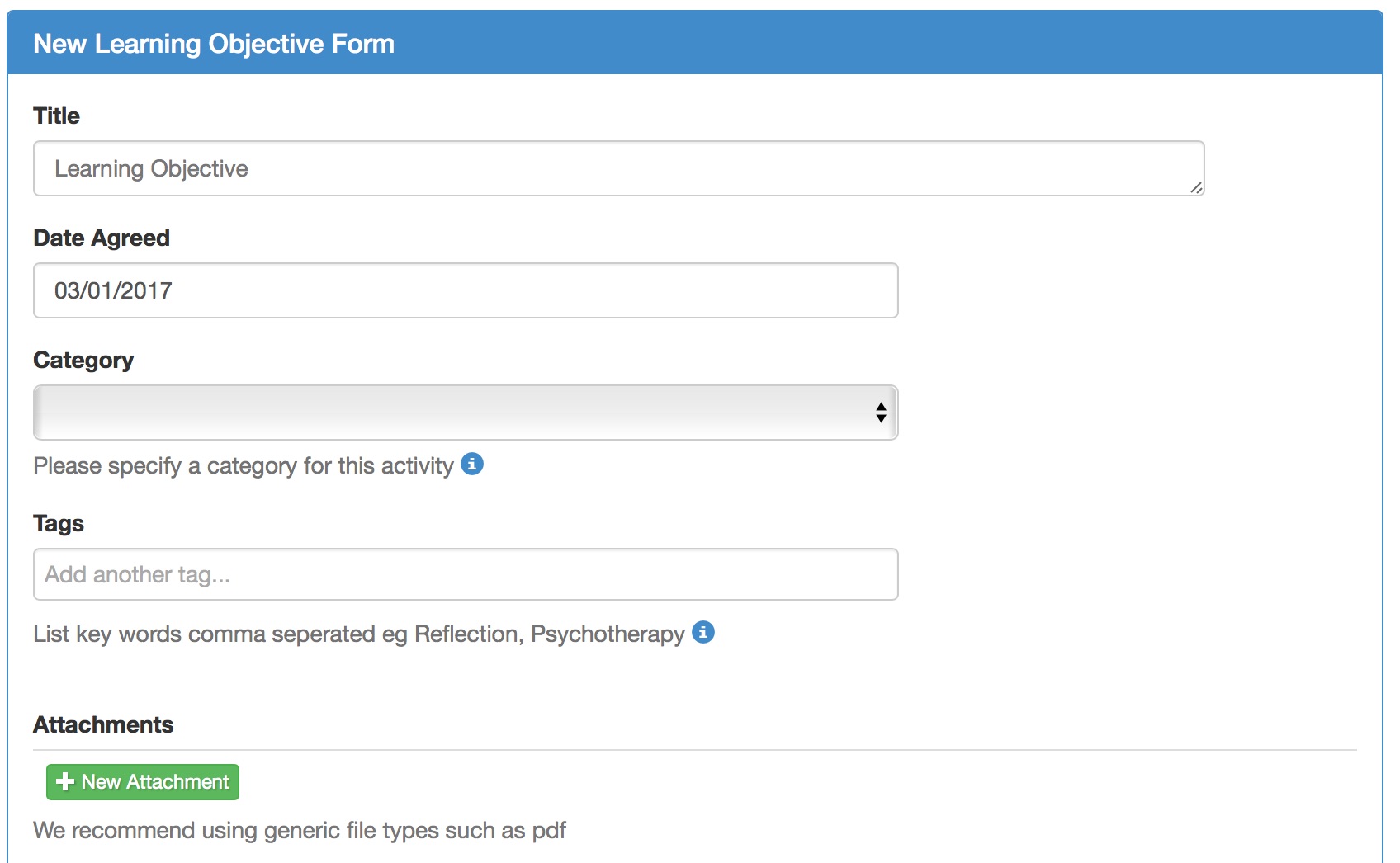The width and height of the screenshot is (1400, 863).
Task: Click the Date Agreed label
Action: 102,238
